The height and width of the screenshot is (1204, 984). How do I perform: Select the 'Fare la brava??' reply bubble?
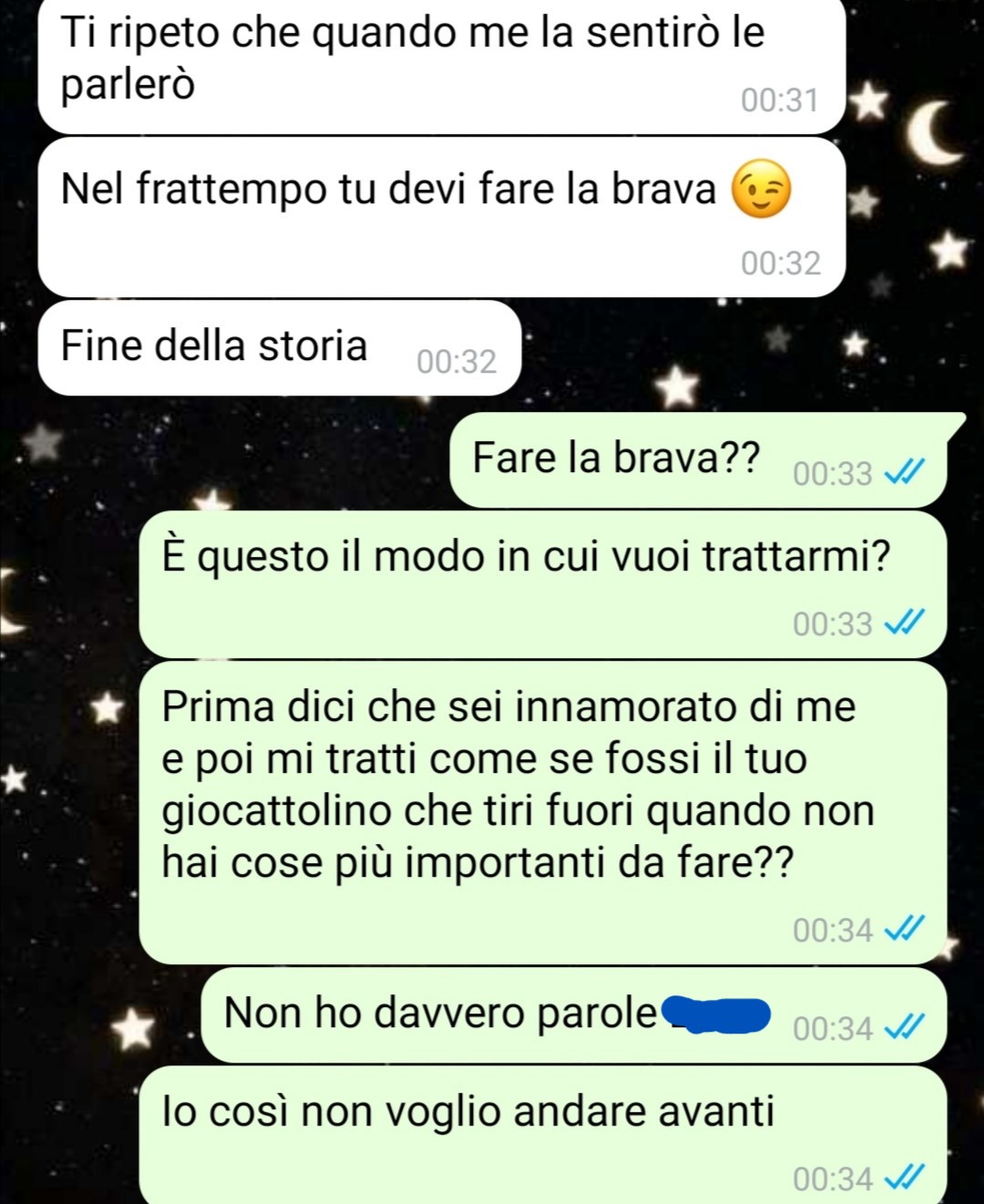[701, 459]
